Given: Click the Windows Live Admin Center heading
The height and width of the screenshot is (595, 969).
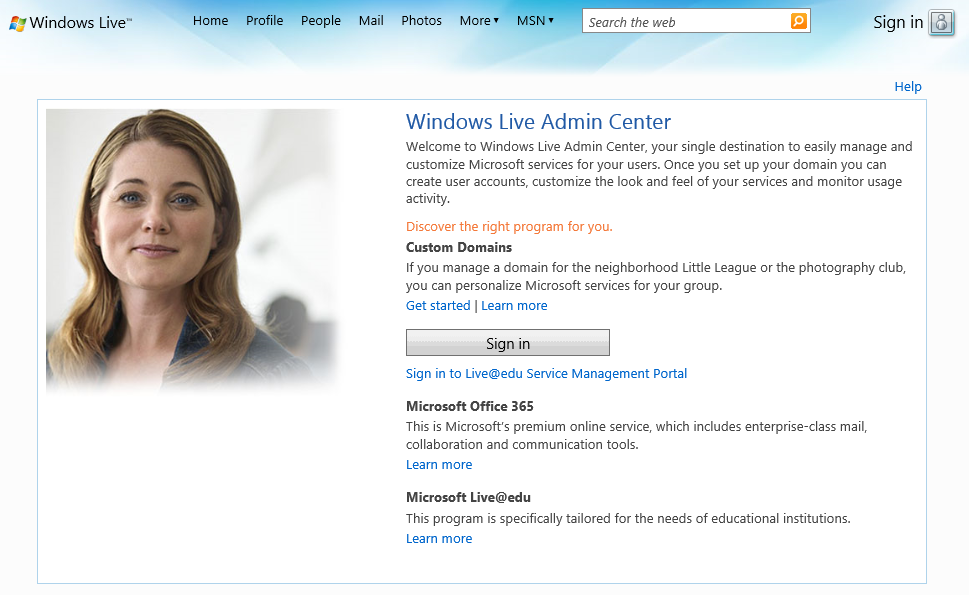Looking at the screenshot, I should pos(538,122).
